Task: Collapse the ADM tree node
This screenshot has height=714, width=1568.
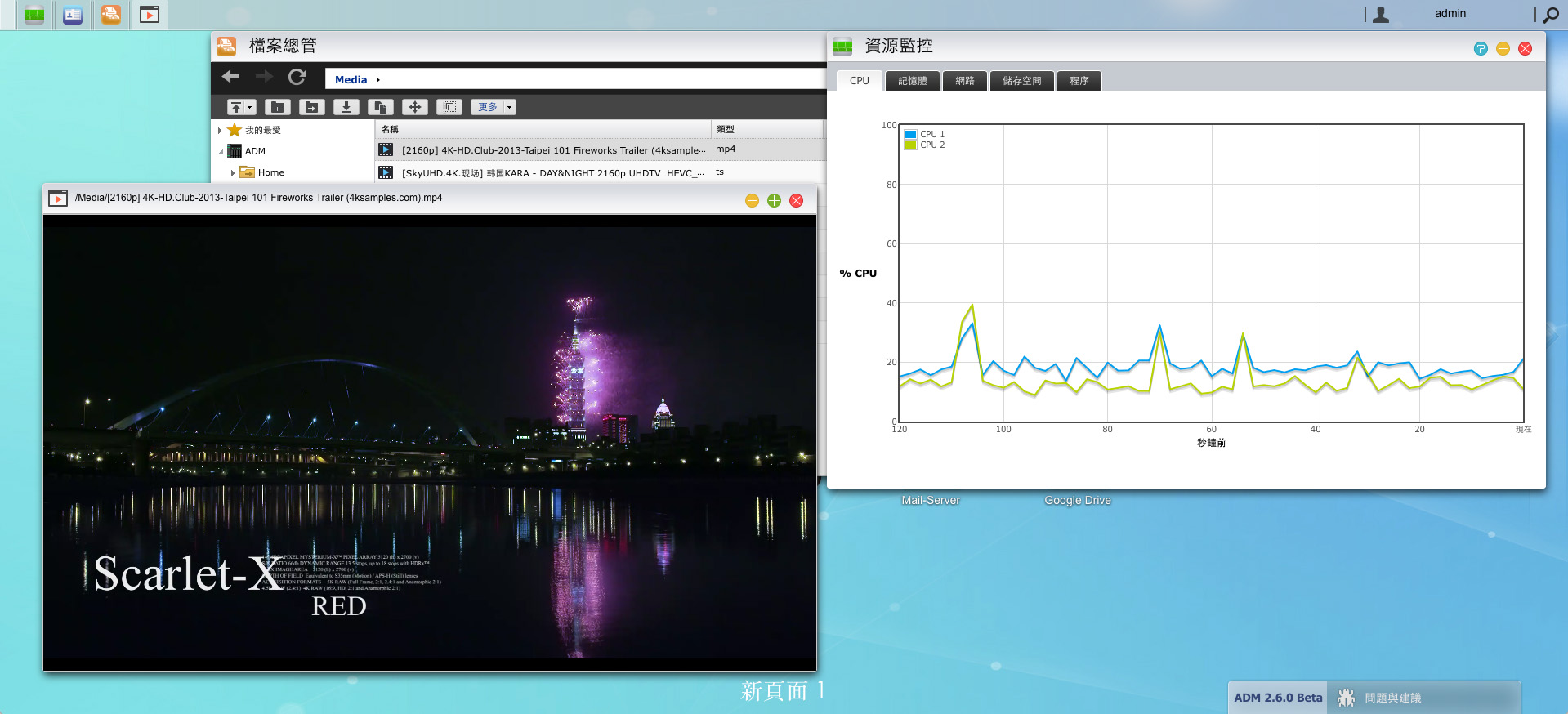Action: [x=221, y=152]
